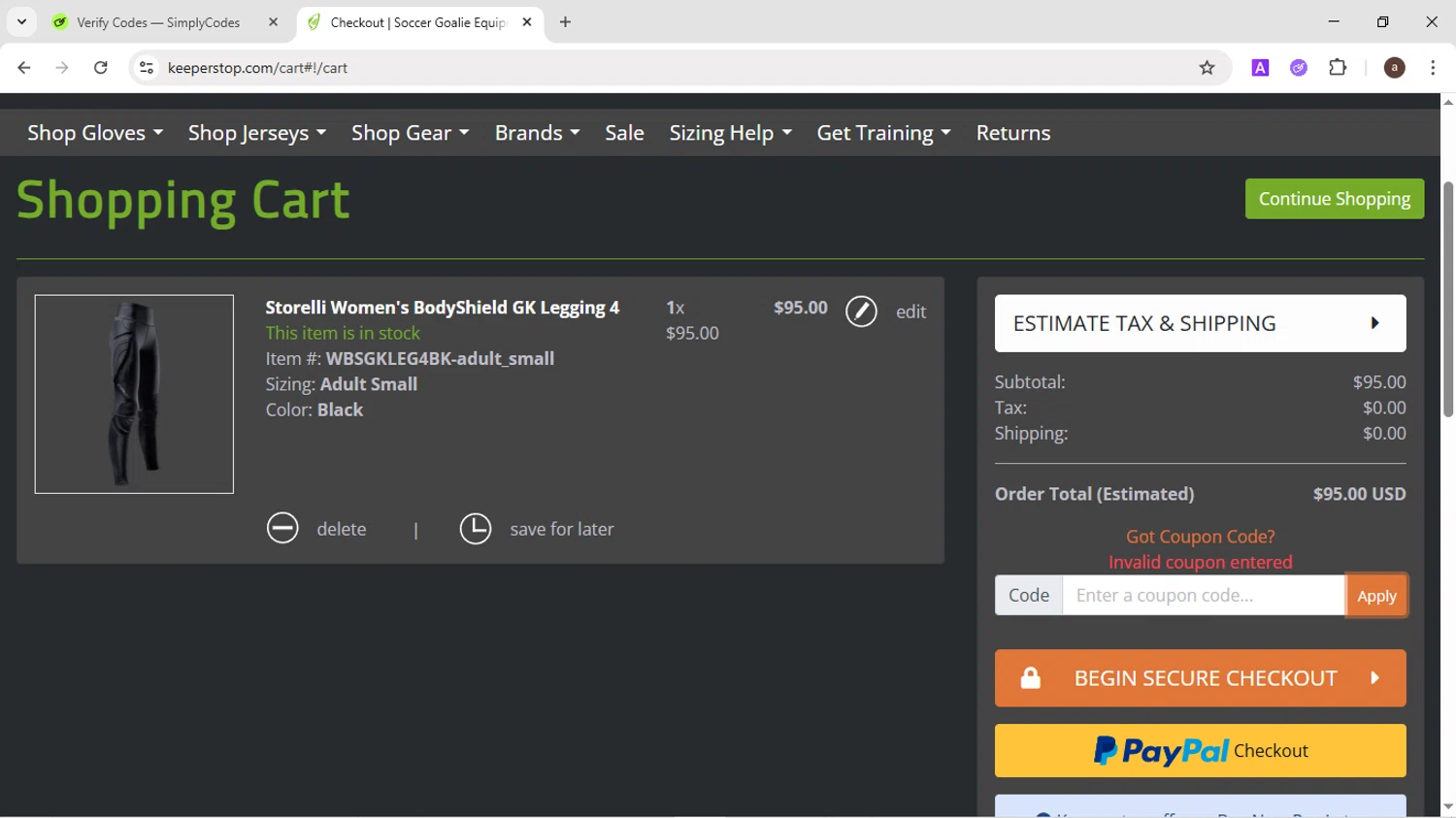Go back to previous page
Screen dimensions: 1456x818
coord(24,68)
